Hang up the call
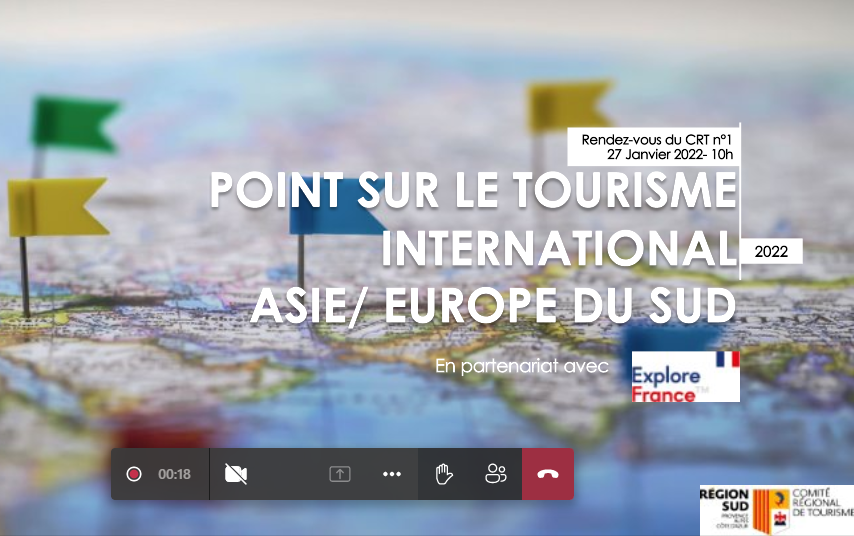The width and height of the screenshot is (854, 536). pyautogui.click(x=548, y=474)
